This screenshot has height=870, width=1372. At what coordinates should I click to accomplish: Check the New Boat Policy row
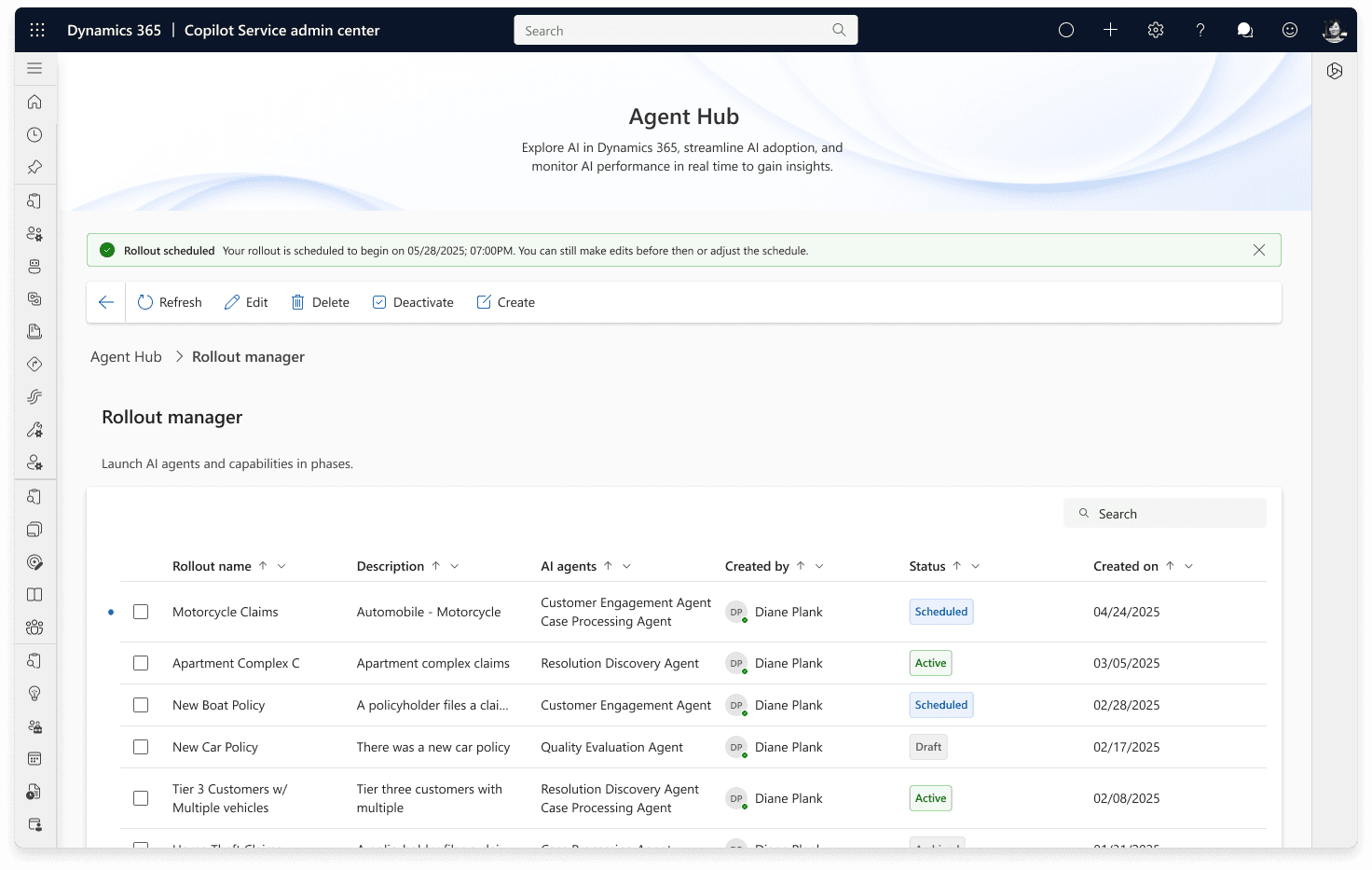pyautogui.click(x=141, y=705)
